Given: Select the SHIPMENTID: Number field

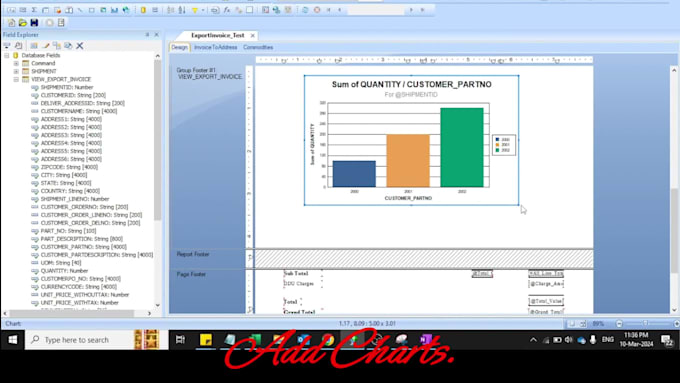Looking at the screenshot, I should (x=62, y=87).
